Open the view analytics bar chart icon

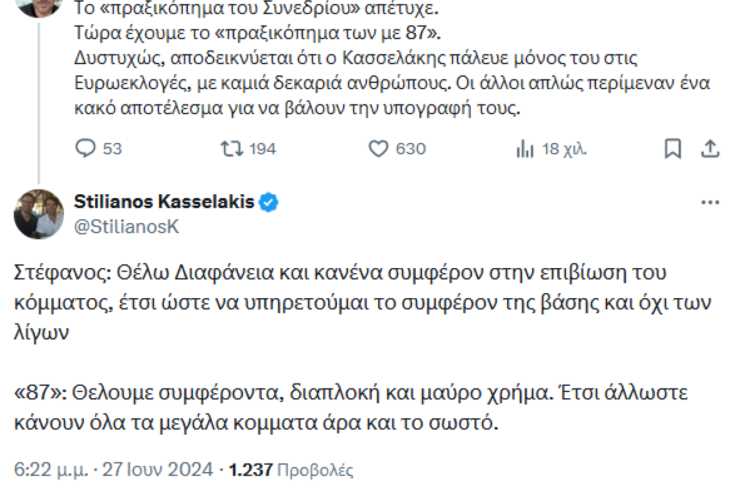click(524, 149)
